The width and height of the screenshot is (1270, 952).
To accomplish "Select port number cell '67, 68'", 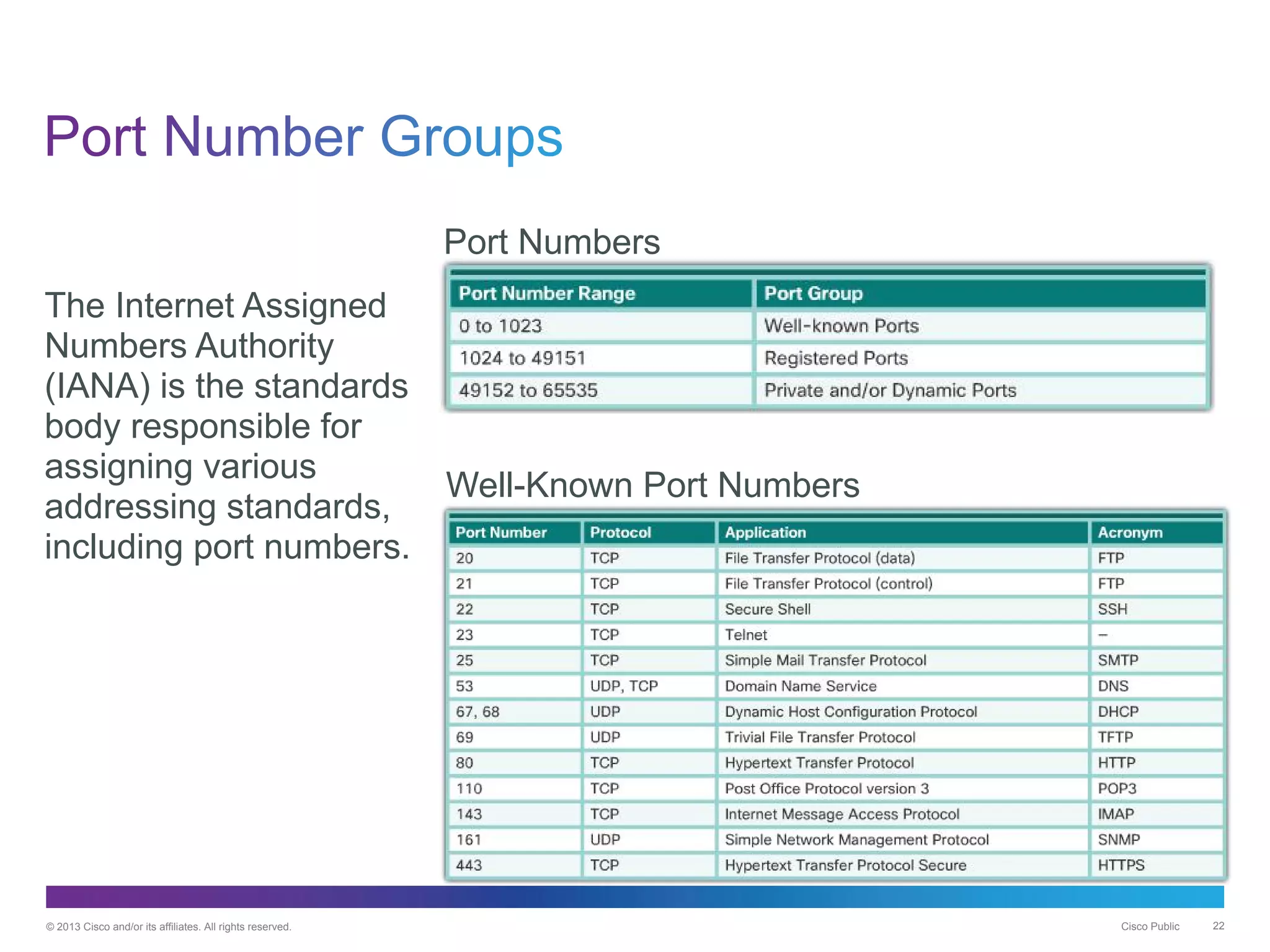I will (x=514, y=712).
